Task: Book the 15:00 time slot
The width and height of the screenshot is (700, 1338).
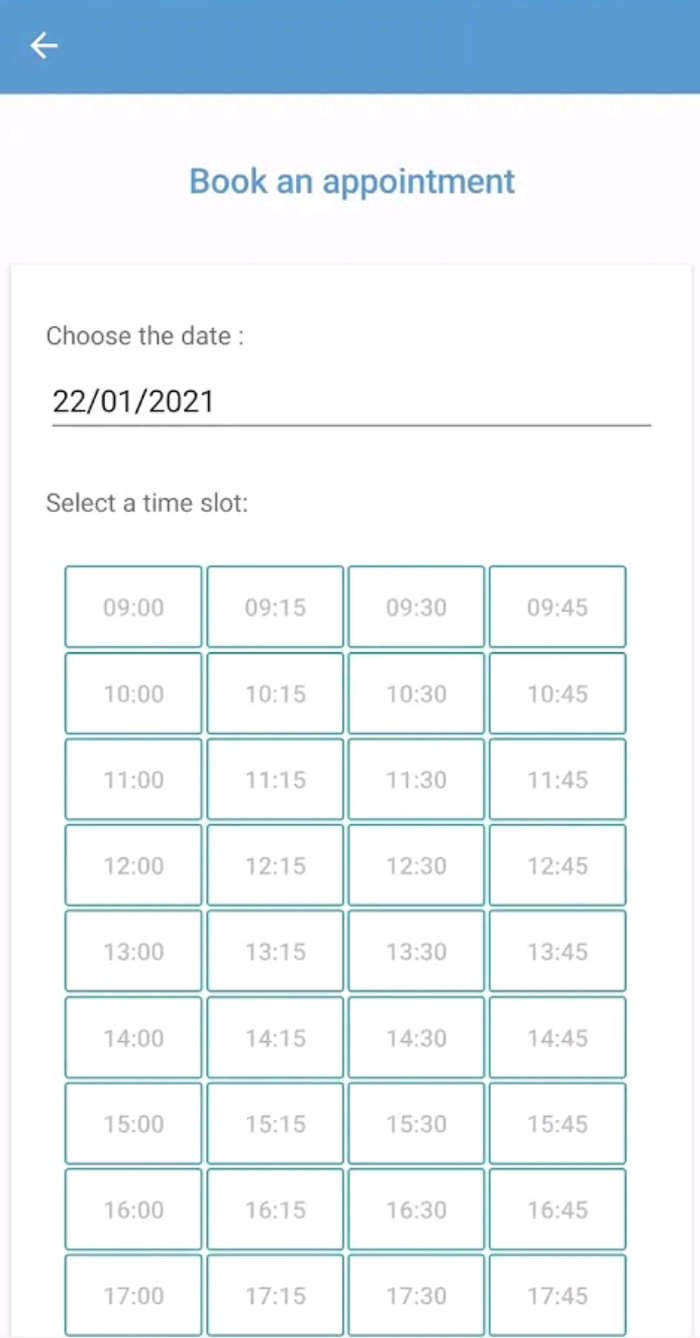Action: pos(134,1123)
